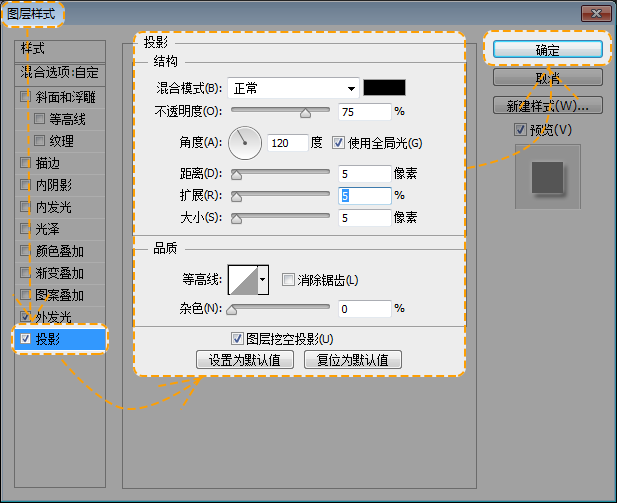Image resolution: width=617 pixels, height=503 pixels.
Task: Close the 图层样式 dialog window
Action: [596, 13]
